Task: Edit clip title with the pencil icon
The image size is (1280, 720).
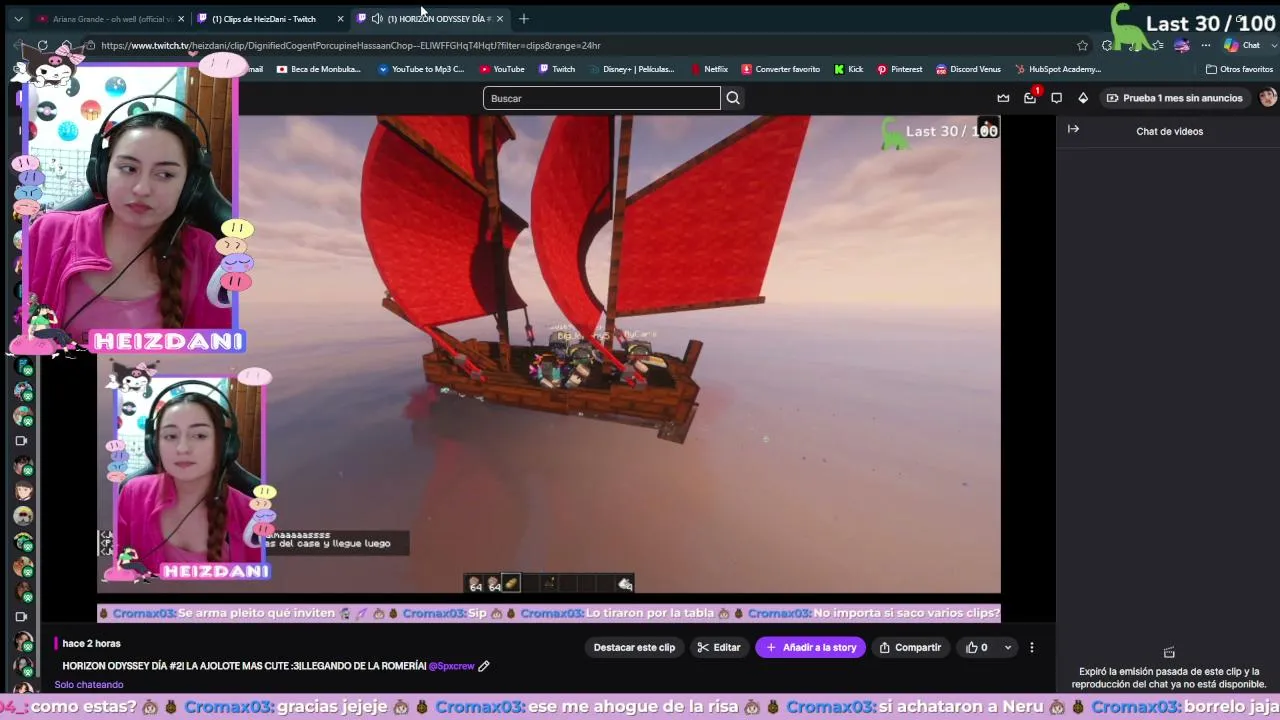Action: pyautogui.click(x=484, y=666)
